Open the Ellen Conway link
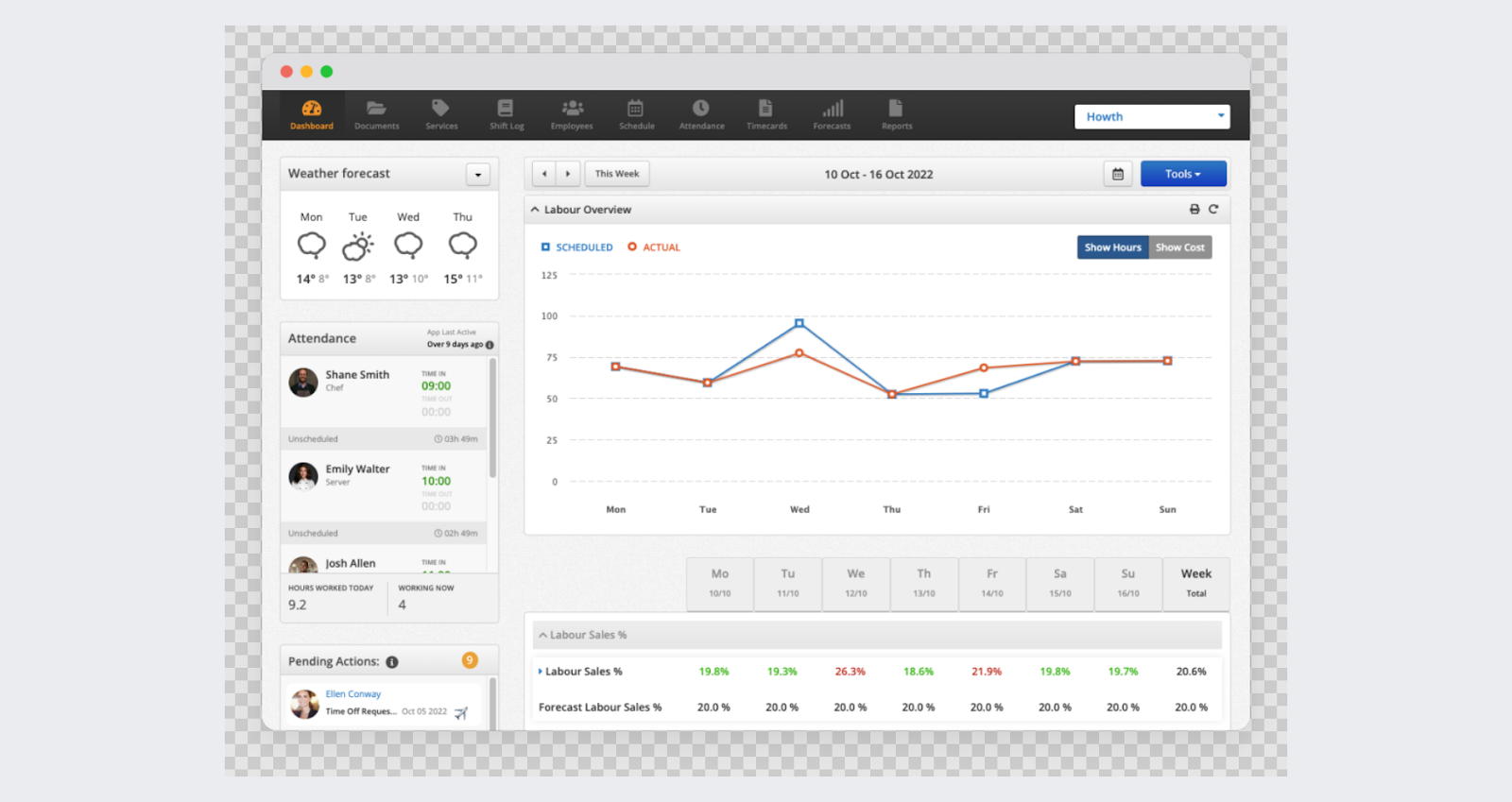Viewport: 1512px width, 802px height. 353,694
